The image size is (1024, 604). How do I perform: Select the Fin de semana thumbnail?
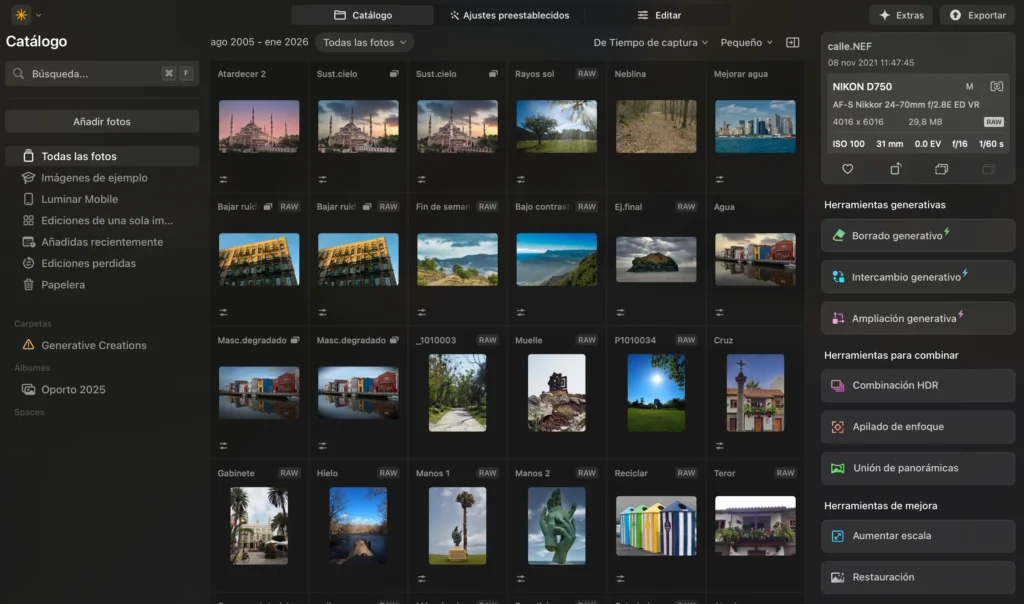pos(457,259)
